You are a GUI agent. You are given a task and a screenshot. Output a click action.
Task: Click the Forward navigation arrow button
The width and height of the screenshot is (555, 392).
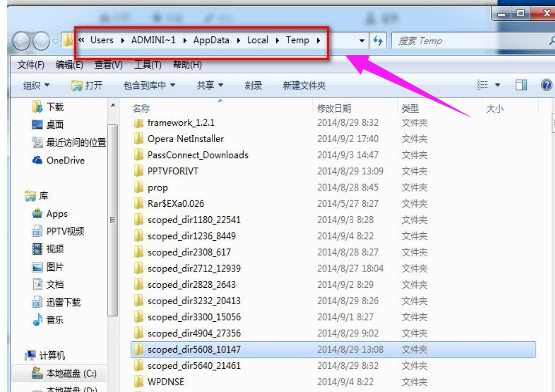pyautogui.click(x=41, y=41)
